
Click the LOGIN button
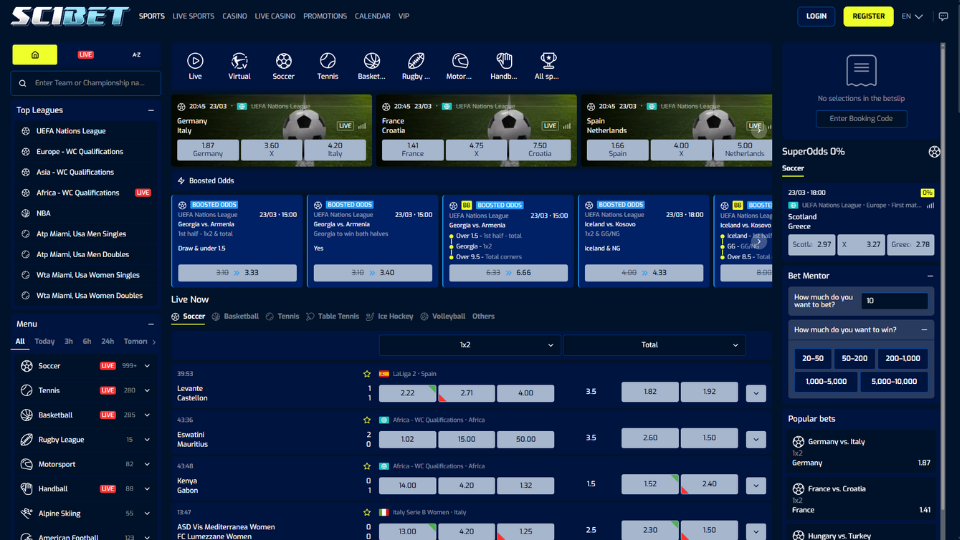tap(816, 17)
